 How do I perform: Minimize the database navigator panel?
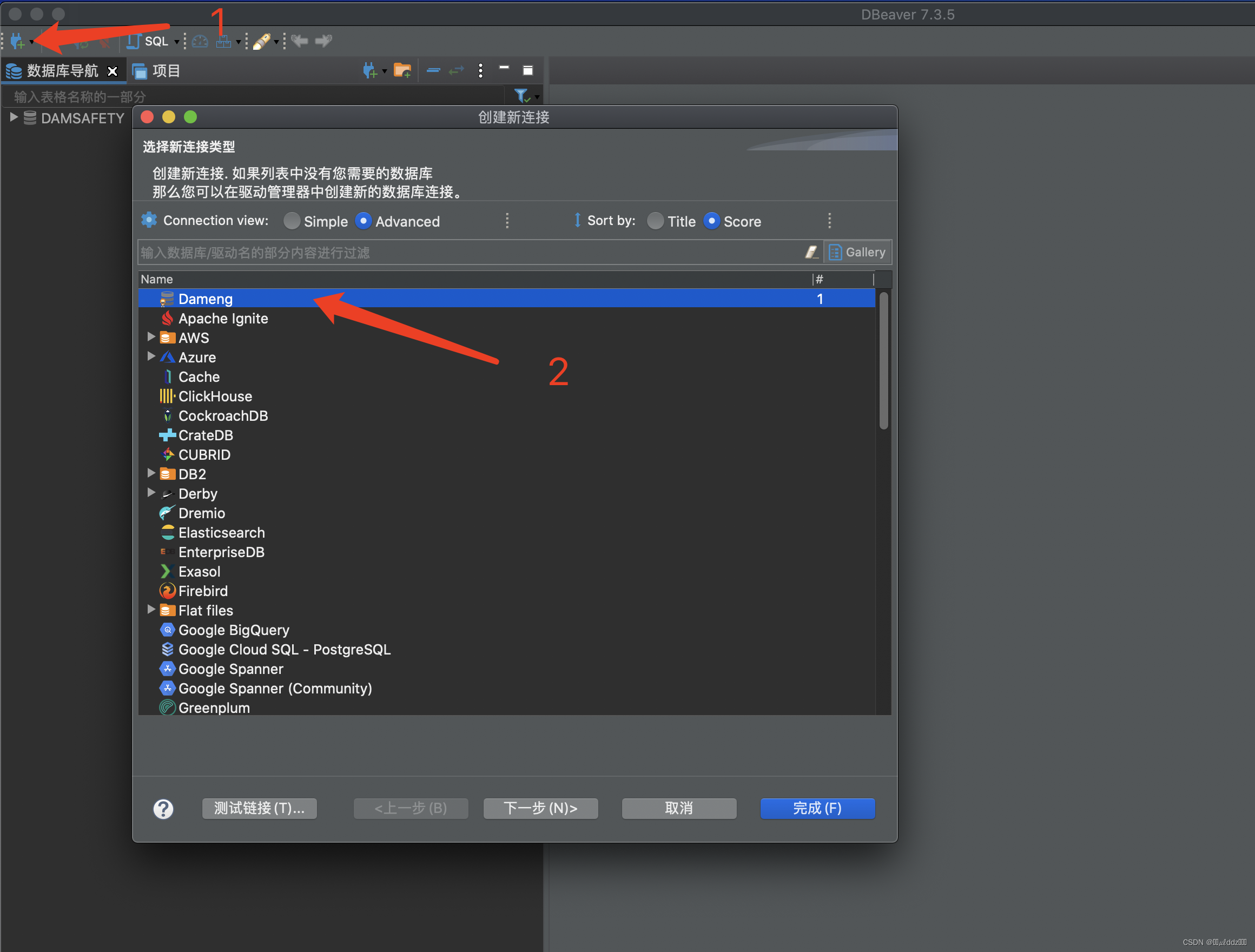pyautogui.click(x=504, y=68)
